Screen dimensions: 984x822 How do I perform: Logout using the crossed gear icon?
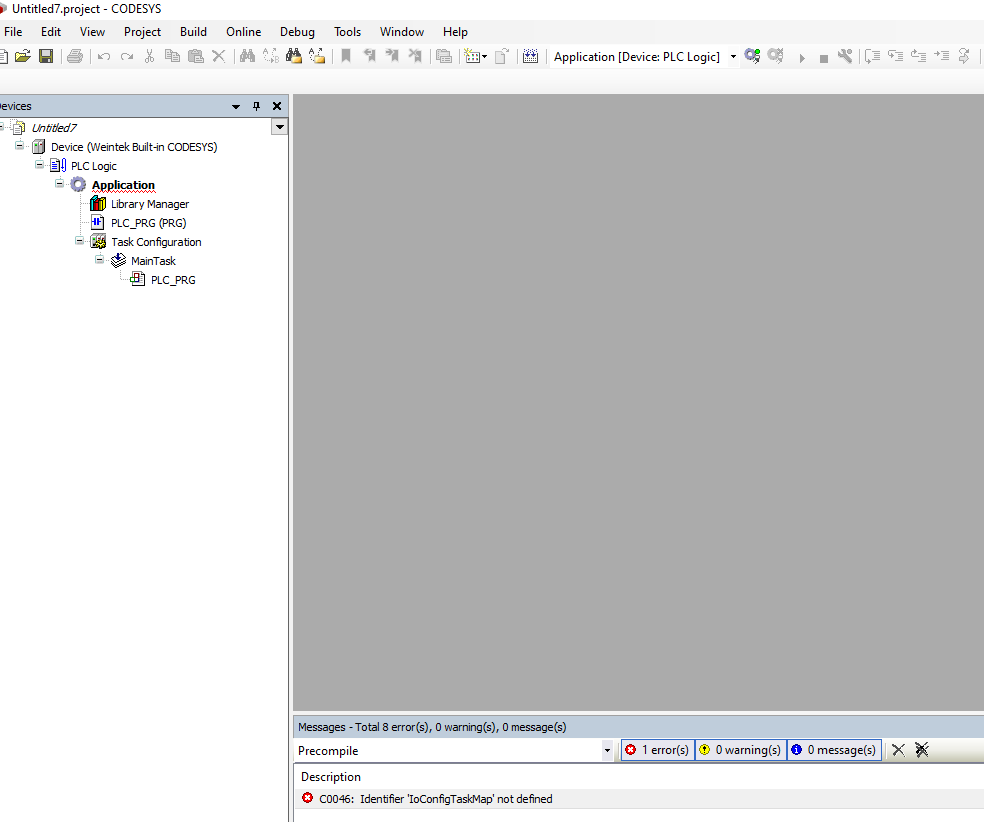[776, 56]
